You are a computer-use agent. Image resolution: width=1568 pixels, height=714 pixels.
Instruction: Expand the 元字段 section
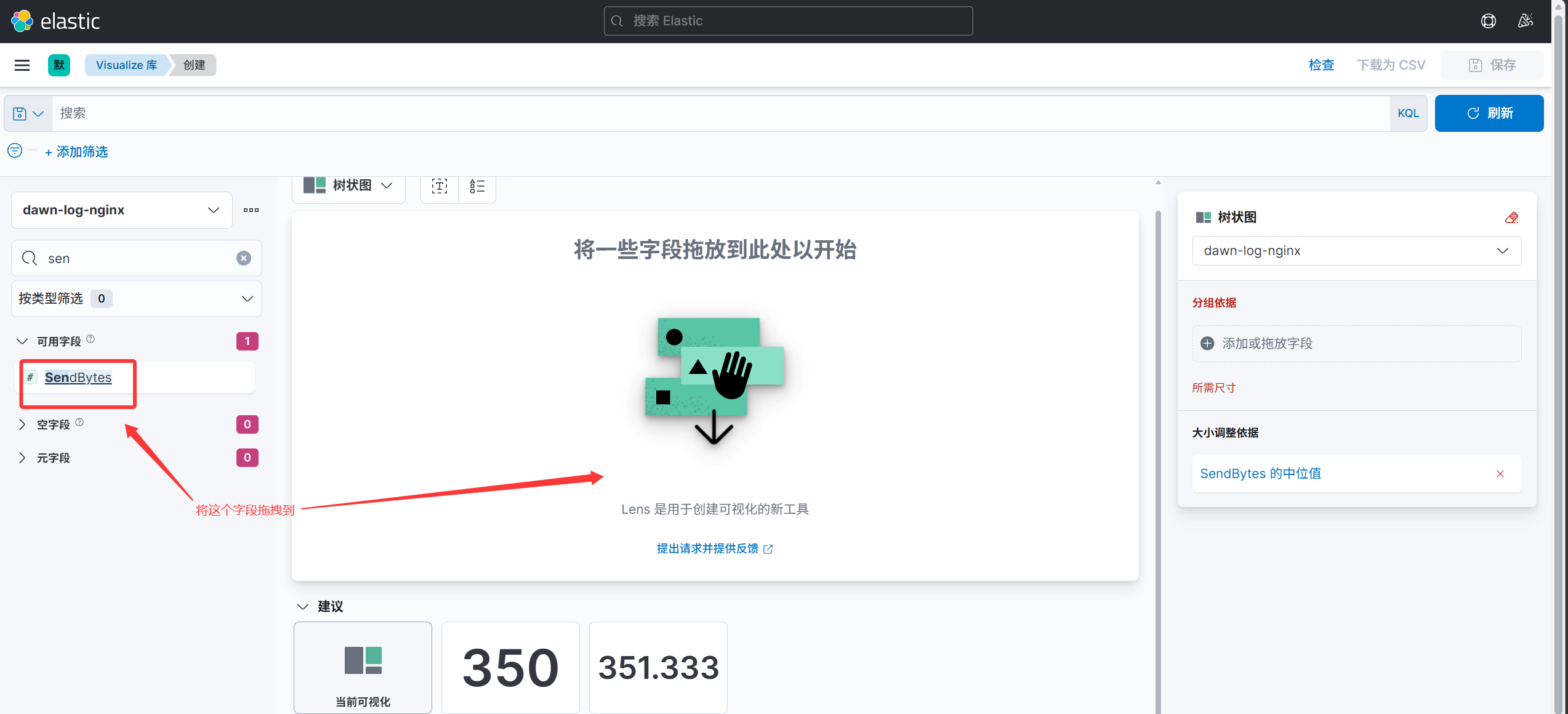pos(22,458)
